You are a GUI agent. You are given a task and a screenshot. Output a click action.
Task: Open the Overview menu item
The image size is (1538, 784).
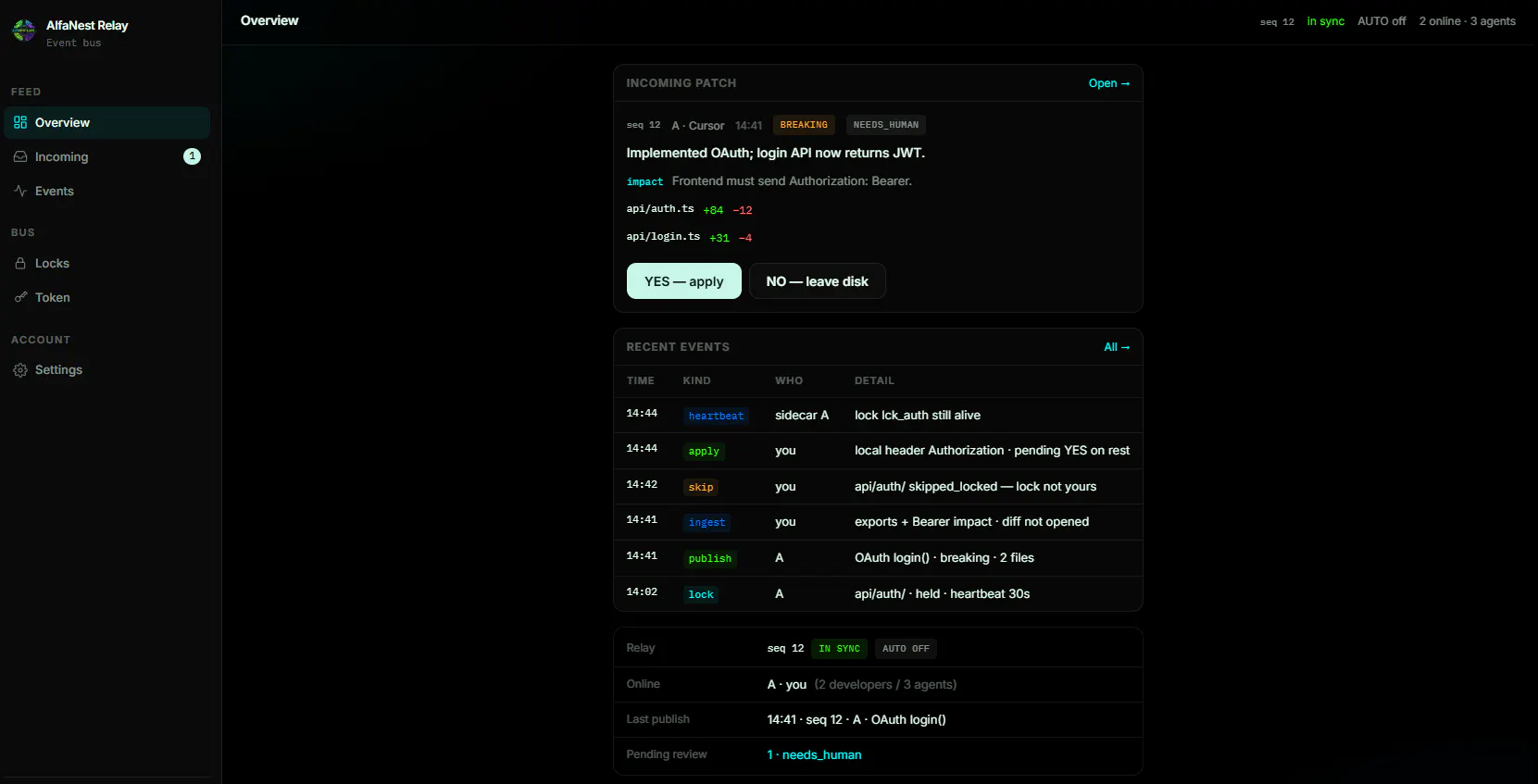[106, 122]
